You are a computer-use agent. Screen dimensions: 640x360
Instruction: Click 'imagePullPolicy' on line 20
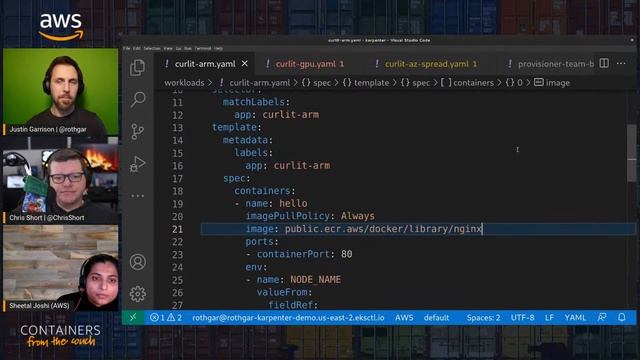tap(287, 216)
